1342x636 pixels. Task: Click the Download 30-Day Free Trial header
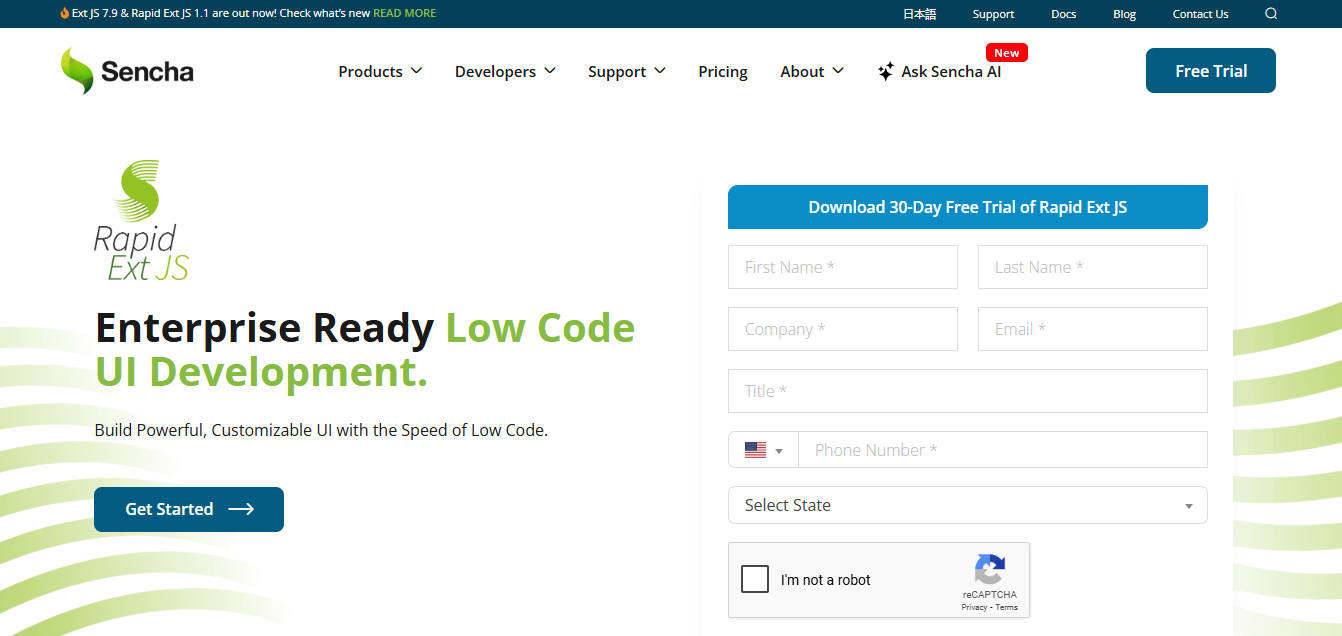pyautogui.click(x=968, y=207)
